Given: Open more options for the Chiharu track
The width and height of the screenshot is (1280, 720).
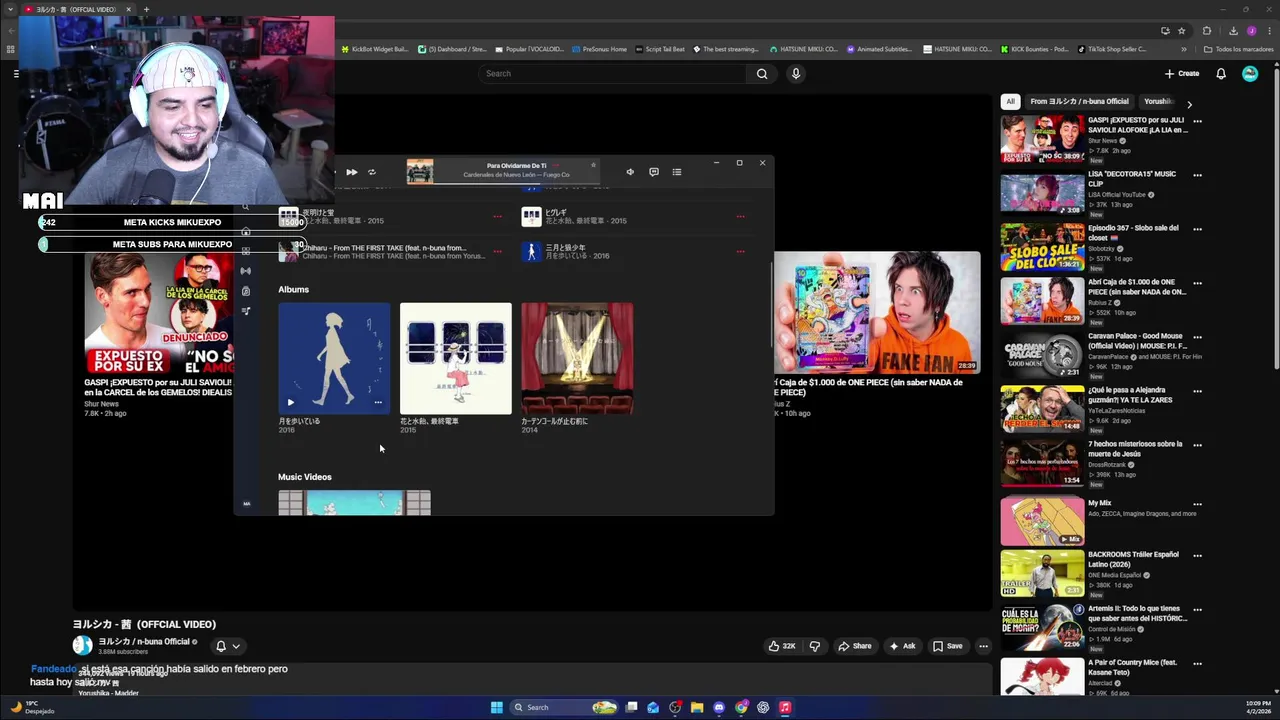Looking at the screenshot, I should click(497, 252).
